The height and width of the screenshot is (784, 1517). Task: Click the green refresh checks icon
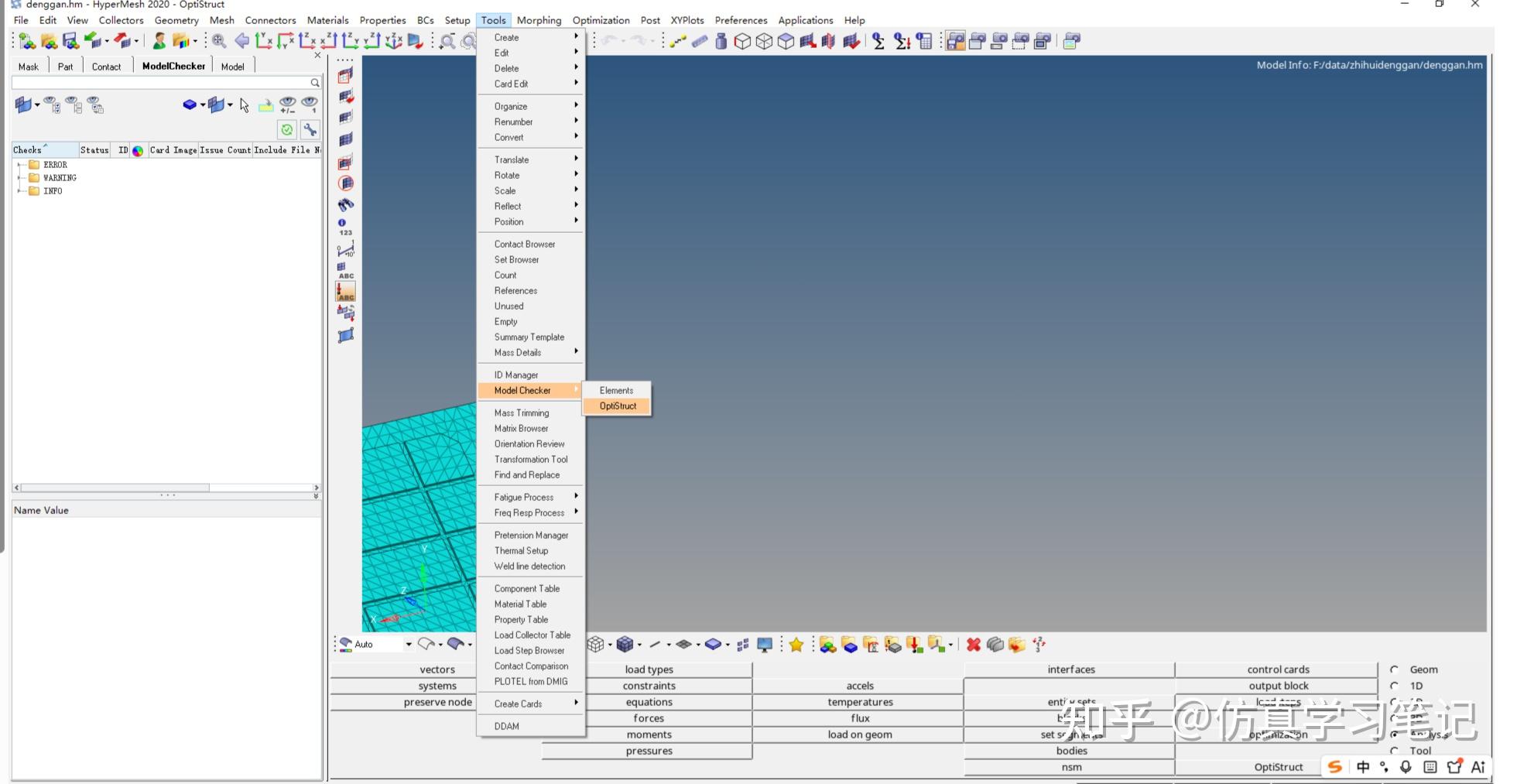(x=287, y=129)
